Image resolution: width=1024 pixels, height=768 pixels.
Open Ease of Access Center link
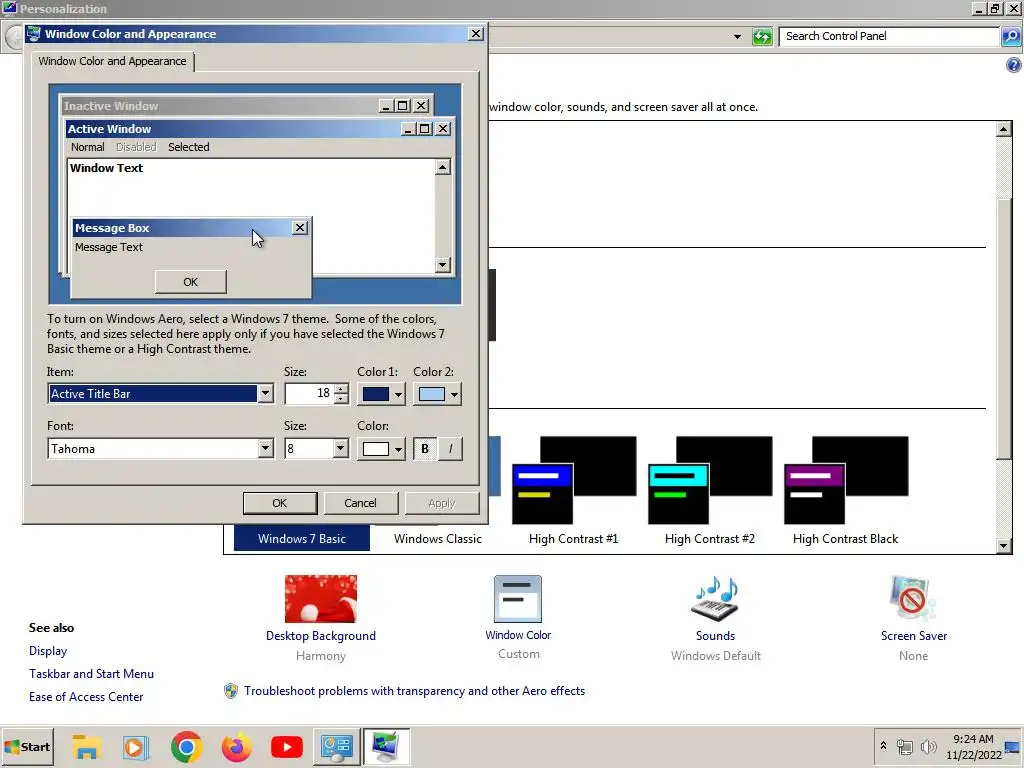tap(86, 696)
